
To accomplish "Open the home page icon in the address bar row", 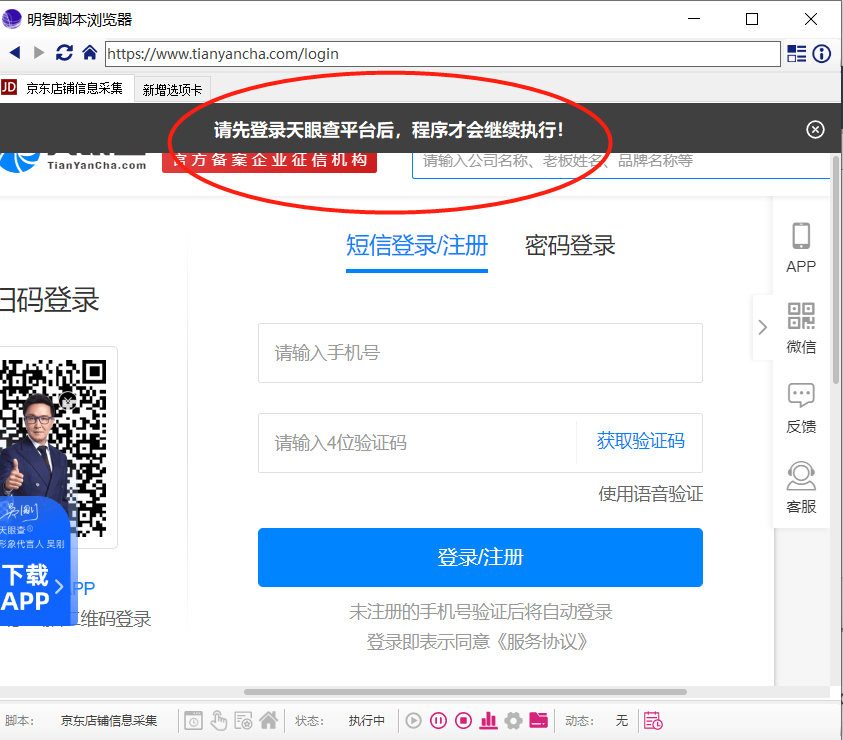I will (x=89, y=53).
